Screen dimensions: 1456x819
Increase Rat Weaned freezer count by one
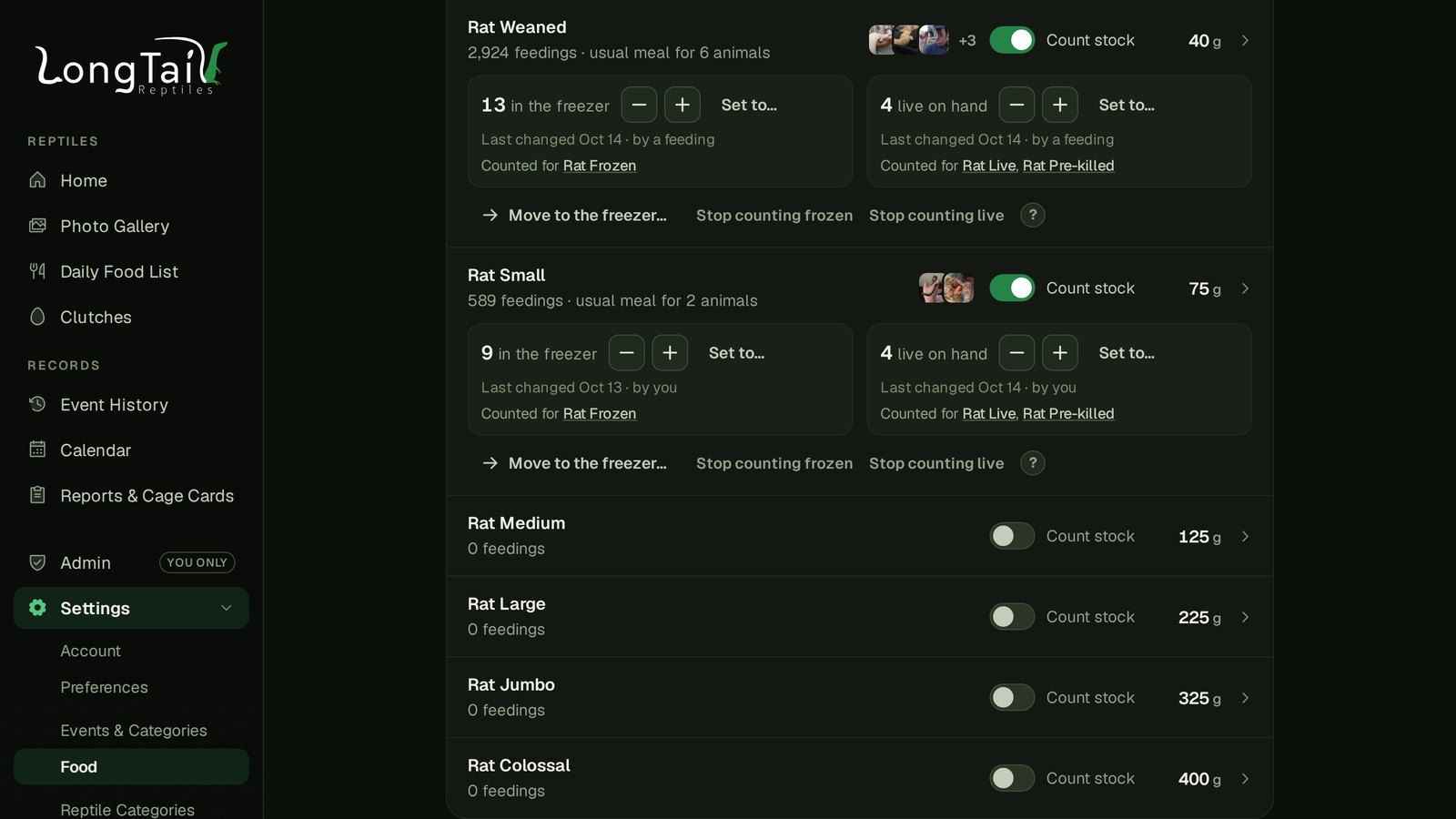682,105
